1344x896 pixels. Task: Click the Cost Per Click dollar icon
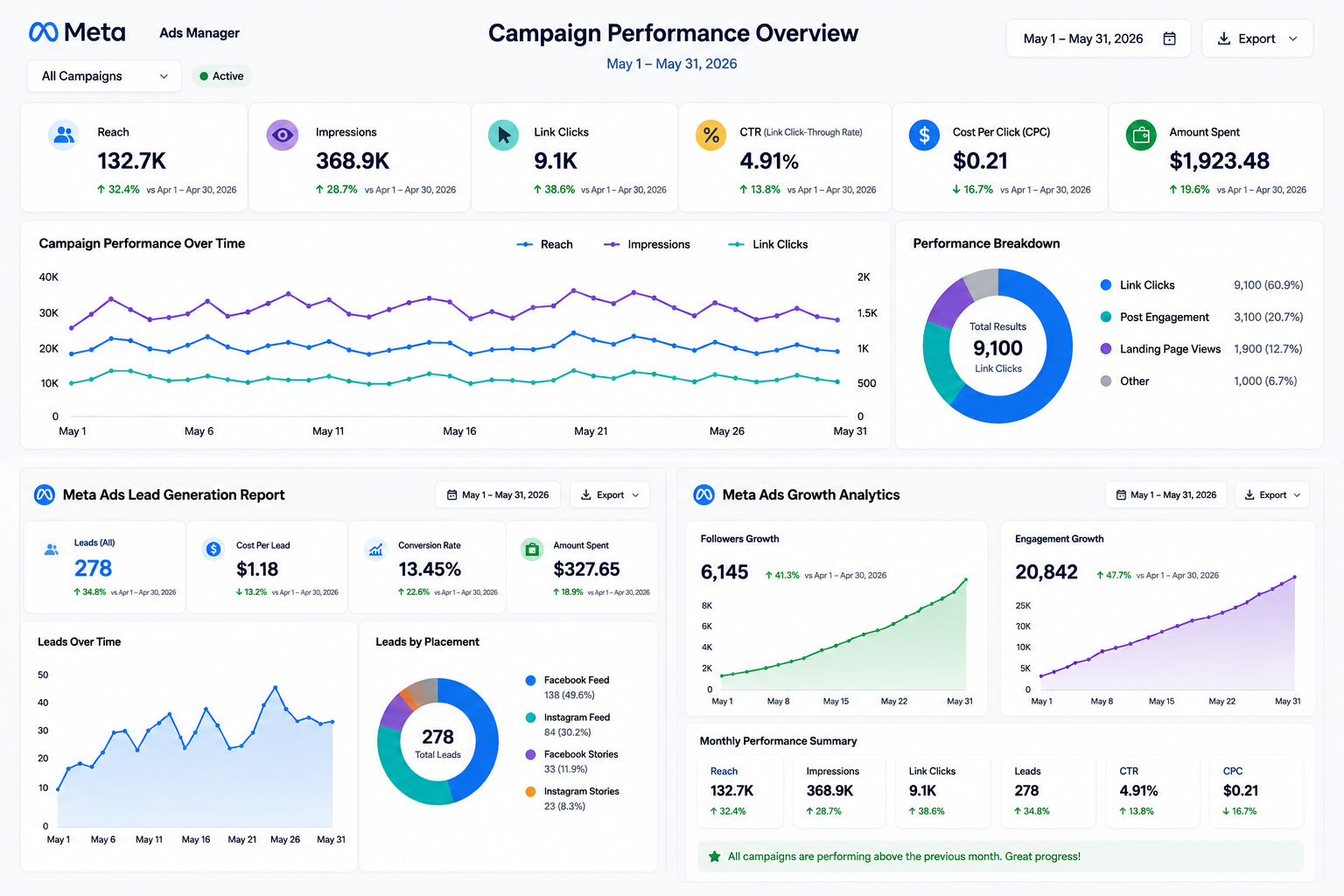tap(924, 136)
